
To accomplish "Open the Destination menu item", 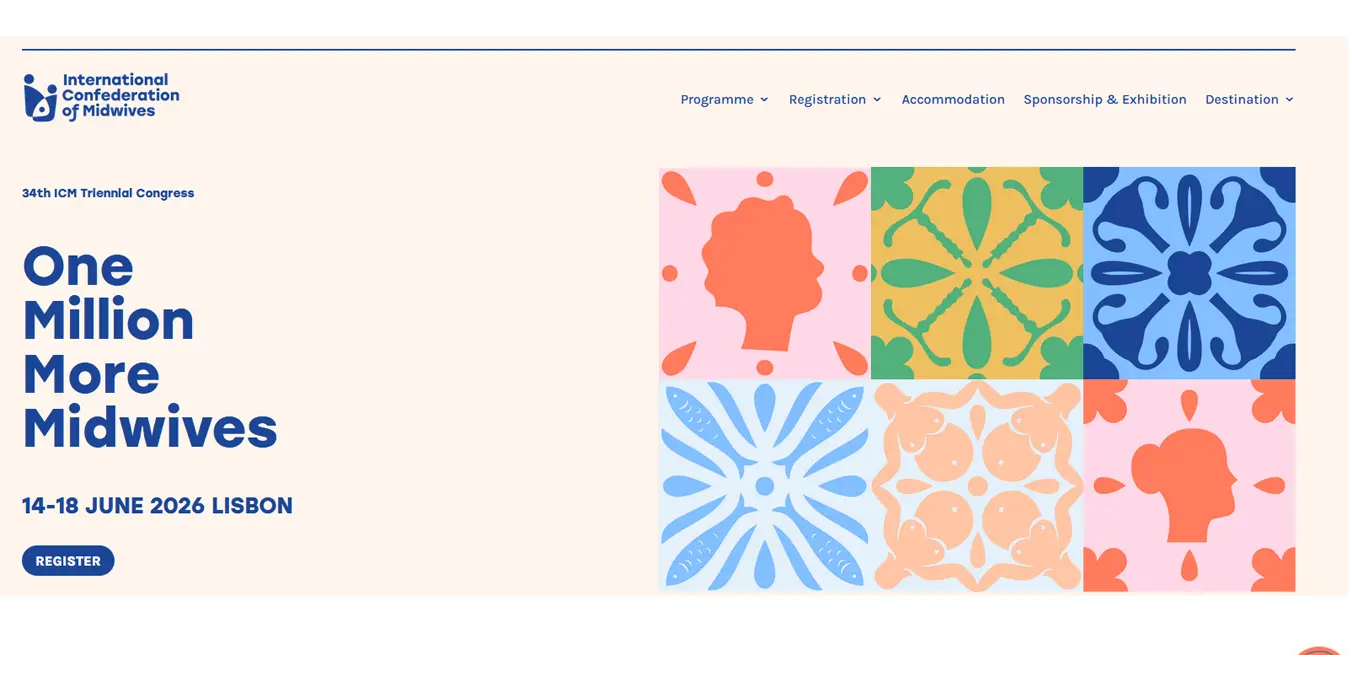I will coord(1241,100).
